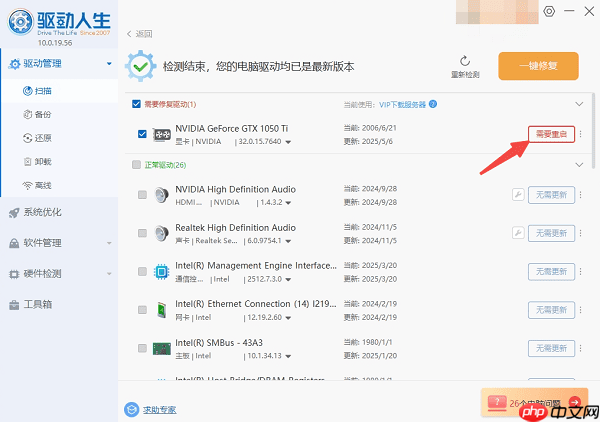Open more options for Intel Management Engine row
Screen dimensions: 600x422
580,271
